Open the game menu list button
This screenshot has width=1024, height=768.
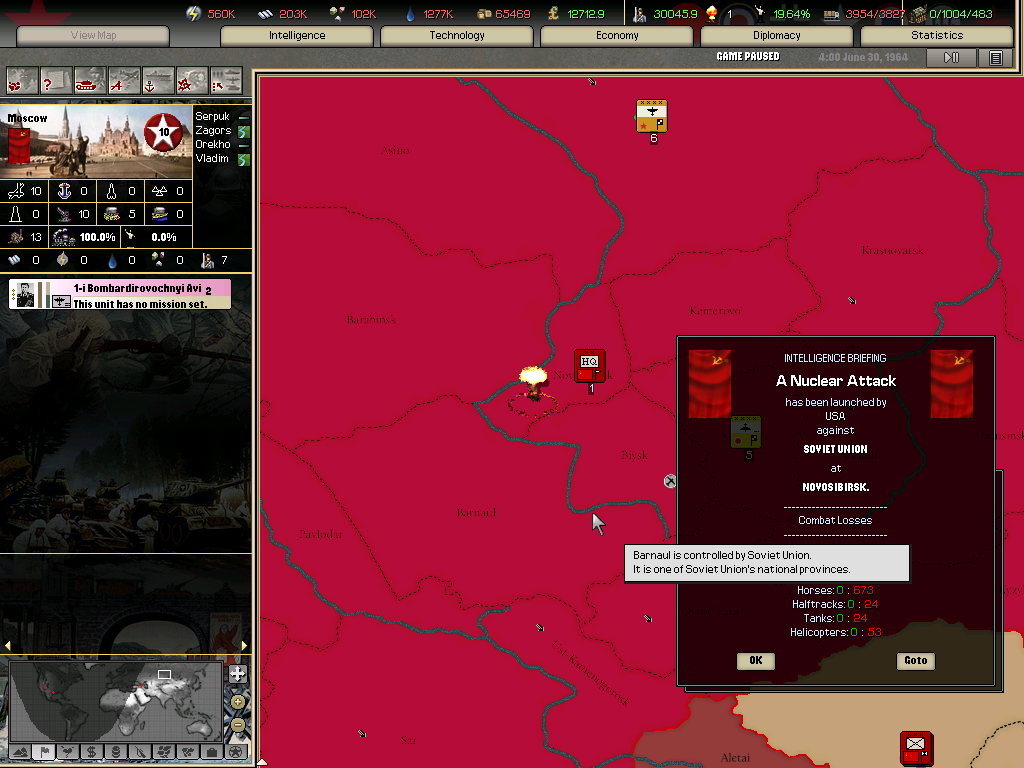(995, 58)
